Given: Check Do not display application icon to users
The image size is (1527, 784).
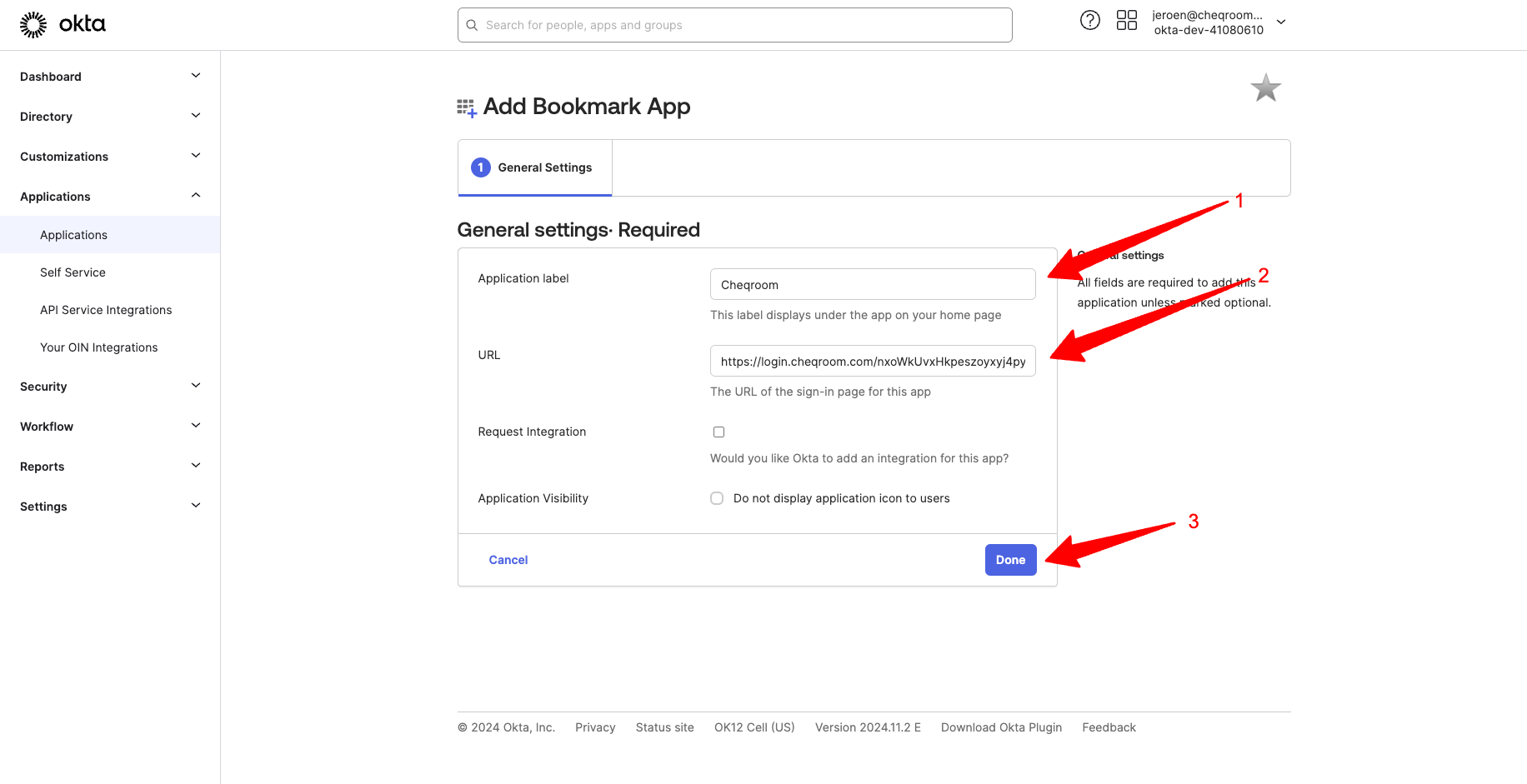Looking at the screenshot, I should 717,498.
